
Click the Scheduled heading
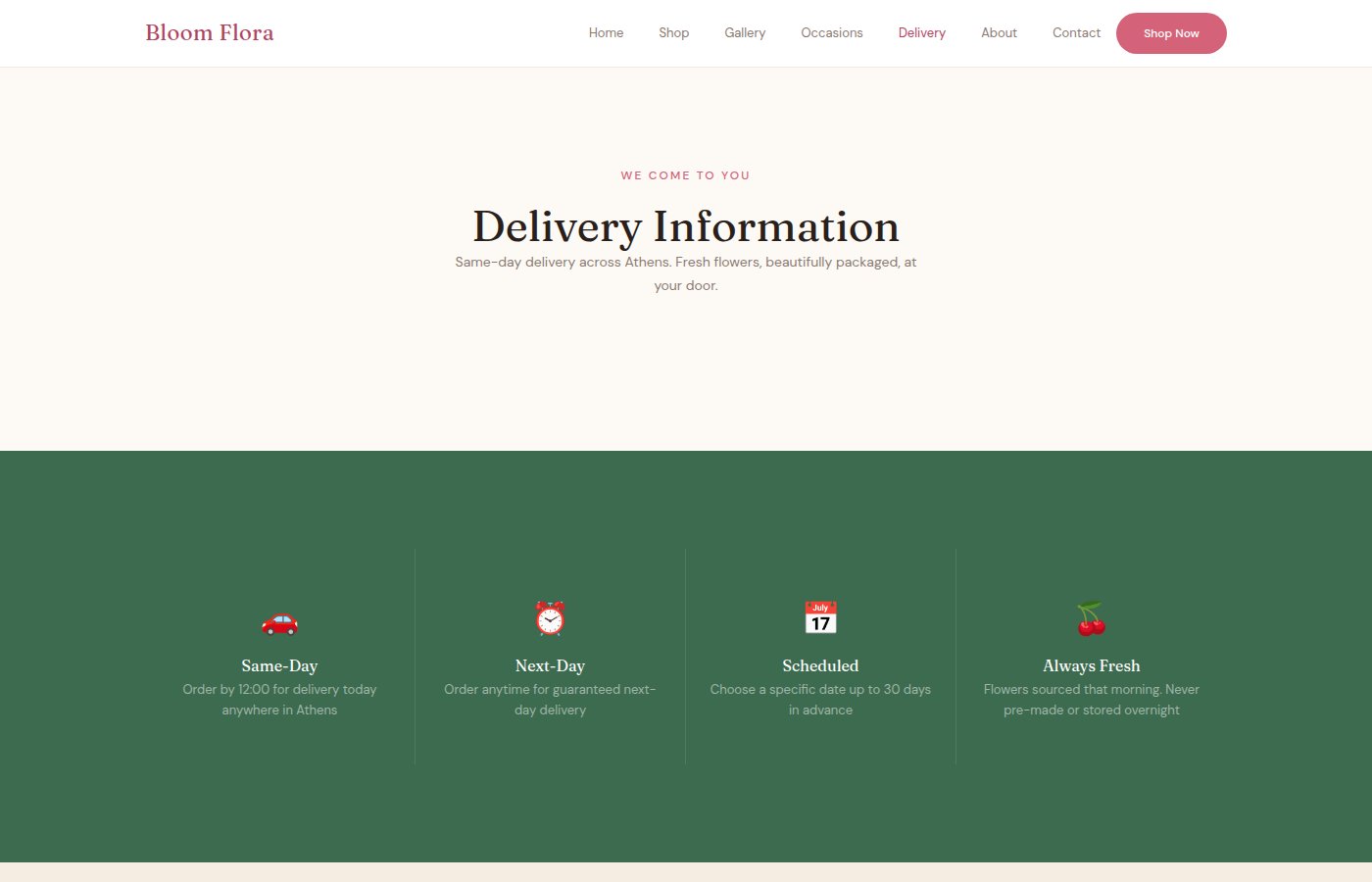tap(820, 665)
